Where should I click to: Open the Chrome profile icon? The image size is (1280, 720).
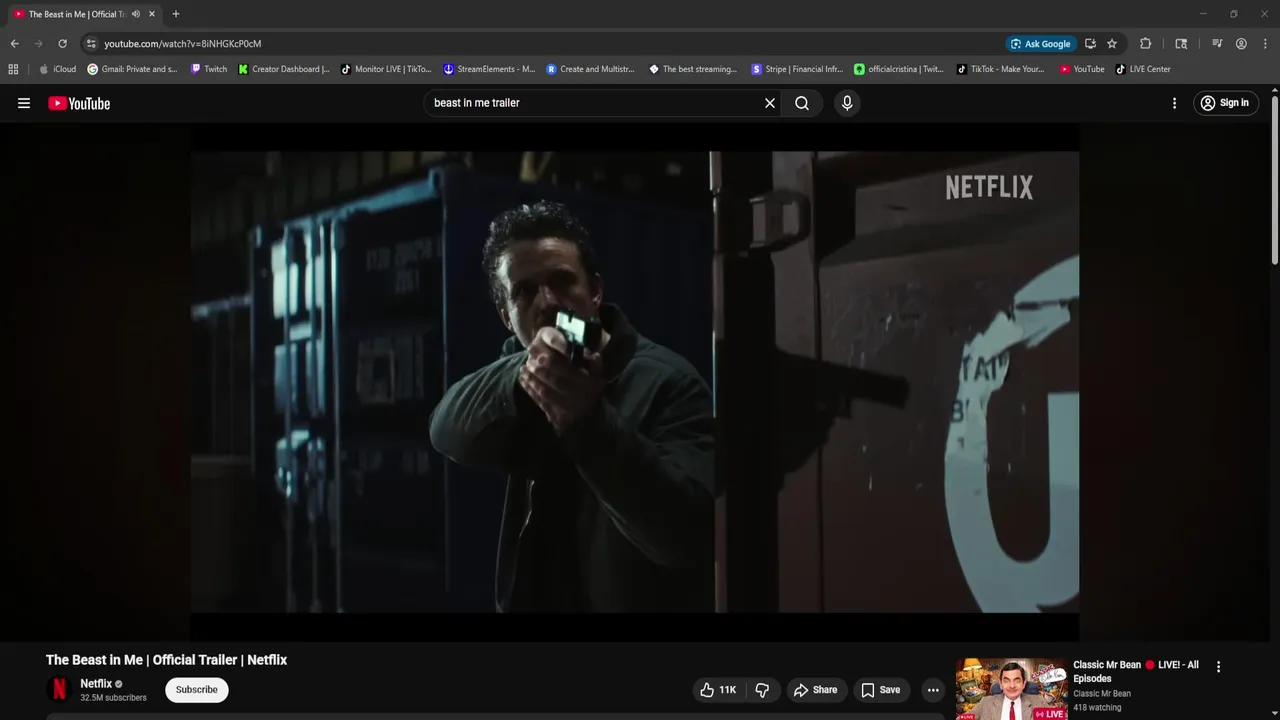[1241, 44]
